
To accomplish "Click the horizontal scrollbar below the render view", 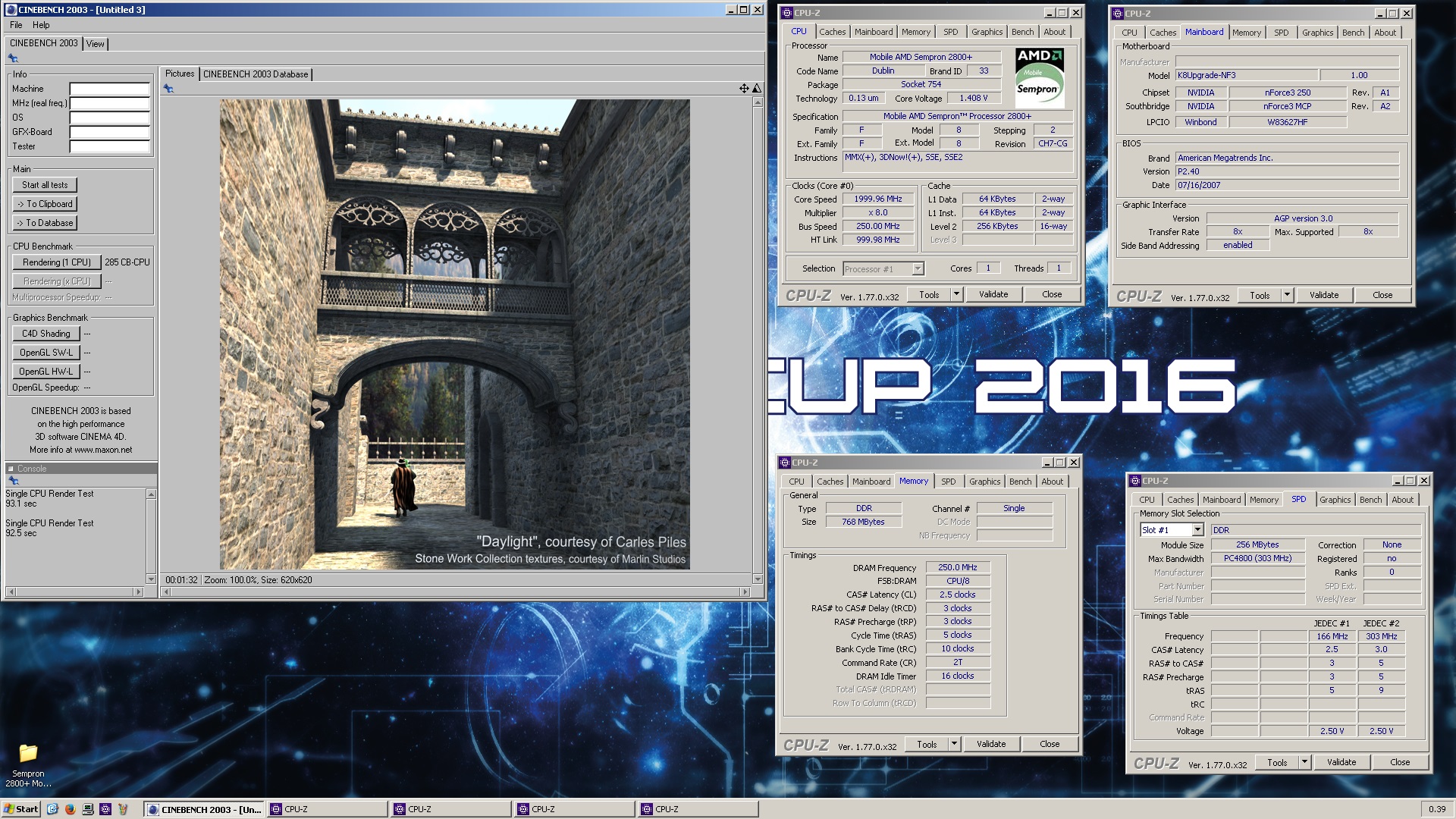I will pyautogui.click(x=454, y=591).
